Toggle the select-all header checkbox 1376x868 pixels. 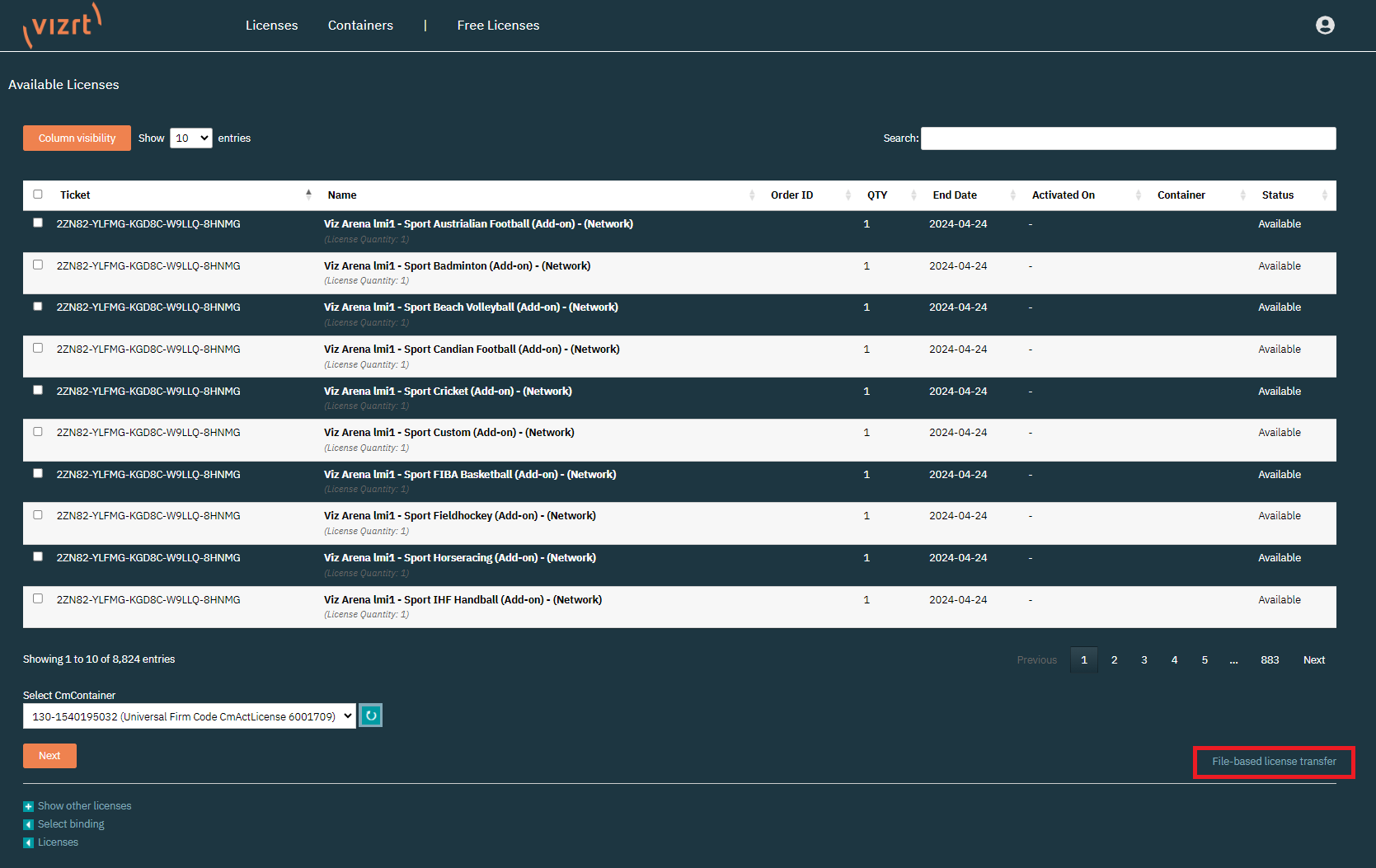(38, 195)
